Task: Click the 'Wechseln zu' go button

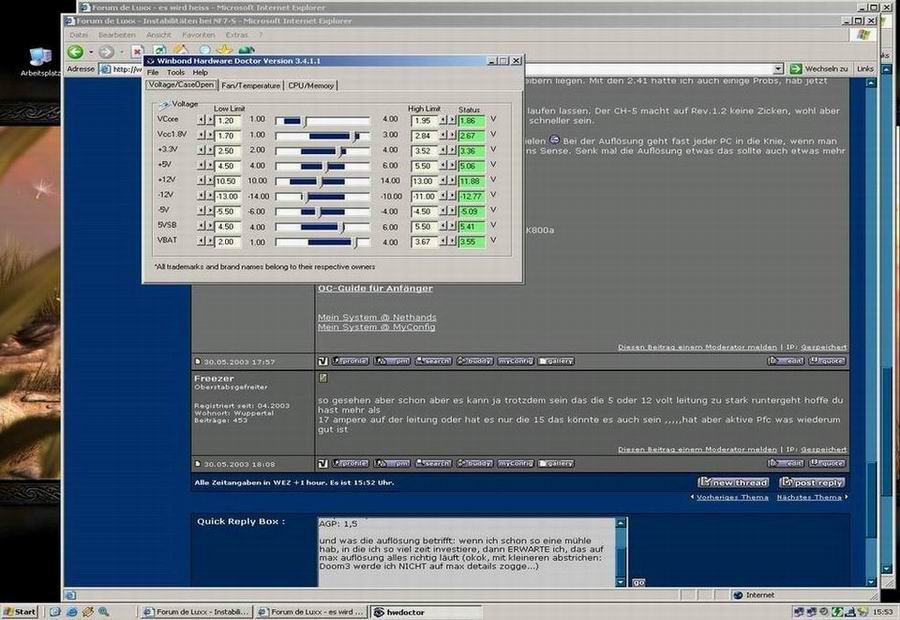Action: [x=819, y=69]
